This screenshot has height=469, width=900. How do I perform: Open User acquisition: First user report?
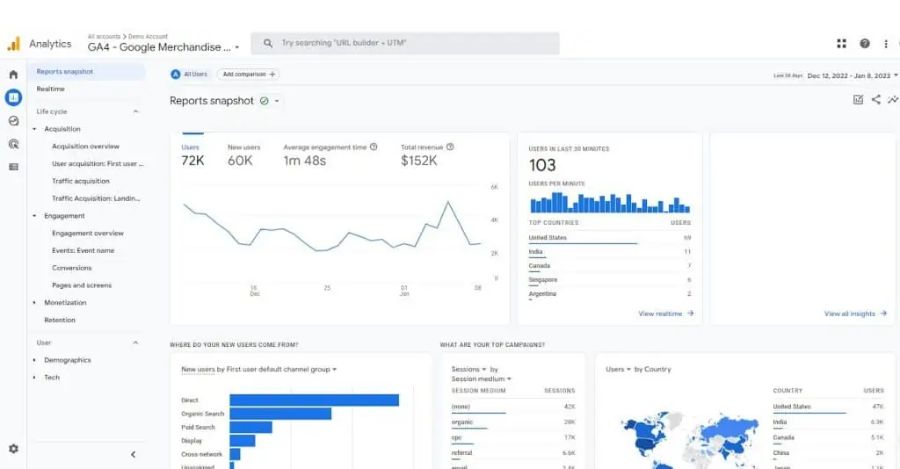click(98, 164)
